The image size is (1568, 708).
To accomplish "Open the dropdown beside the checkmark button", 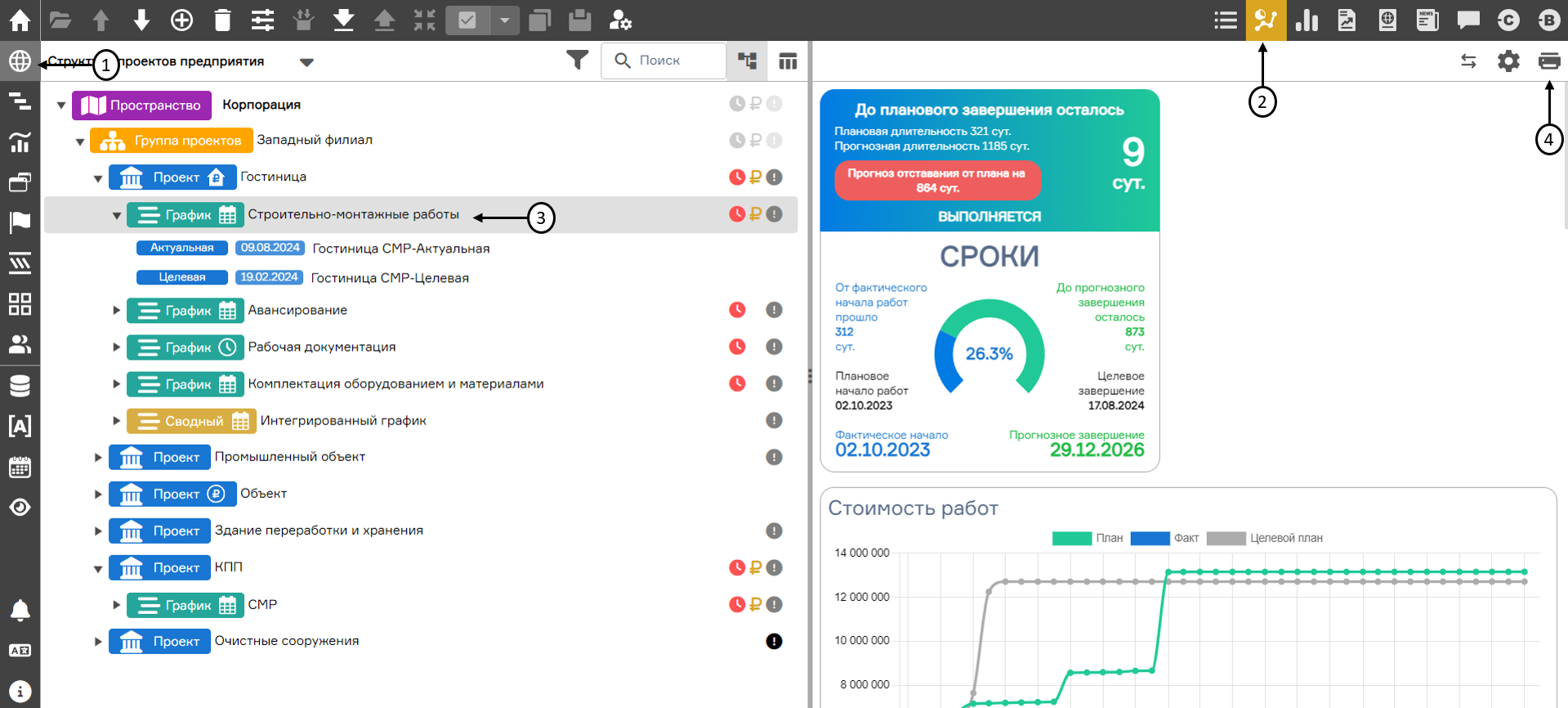I will tap(505, 20).
